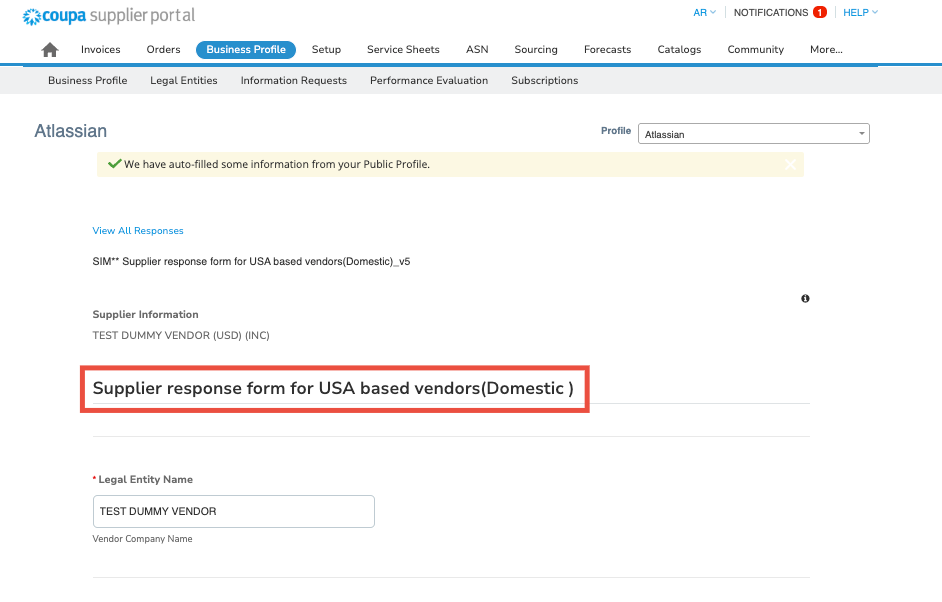The width and height of the screenshot is (942, 602).
Task: Open Performance Evaluation sub-menu
Action: pyautogui.click(x=429, y=81)
